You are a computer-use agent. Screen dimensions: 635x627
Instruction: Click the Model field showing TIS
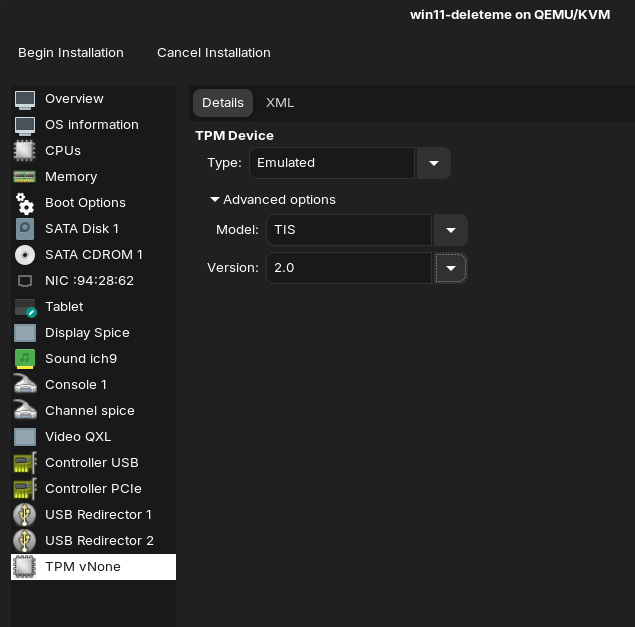pos(349,230)
